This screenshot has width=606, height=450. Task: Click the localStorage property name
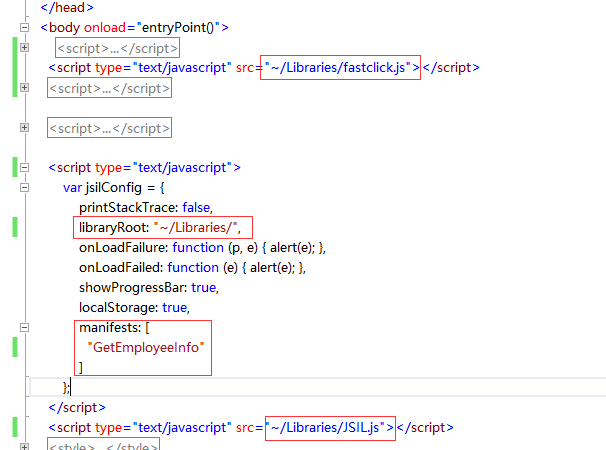tap(118, 308)
